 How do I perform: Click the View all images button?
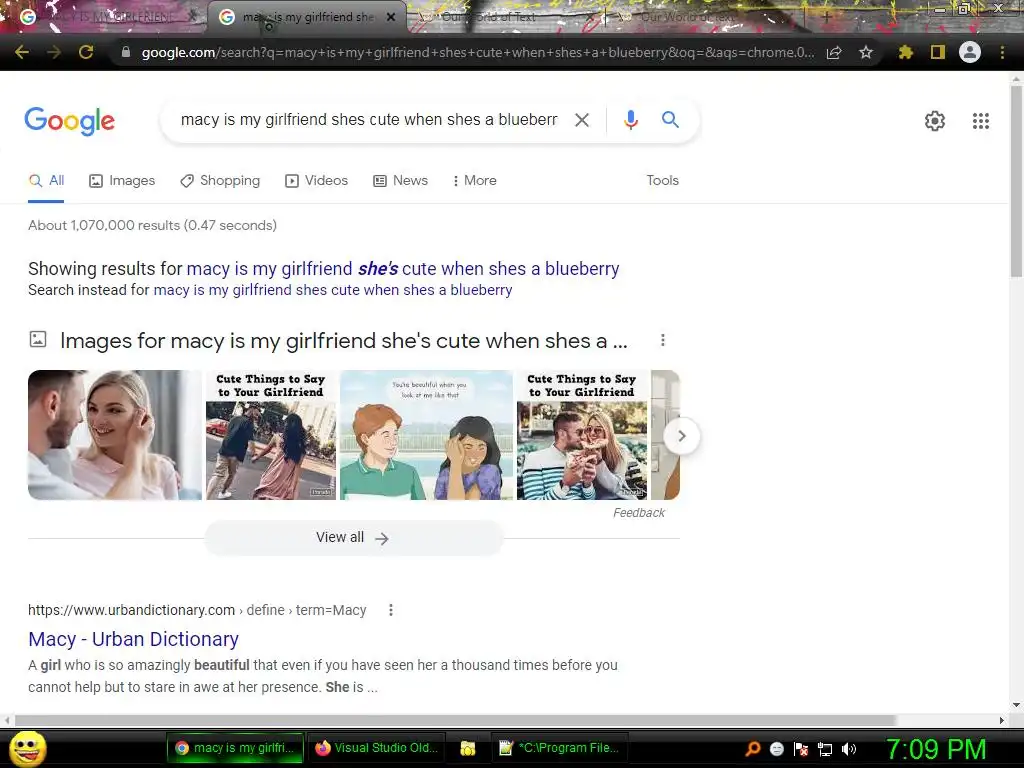pyautogui.click(x=353, y=538)
